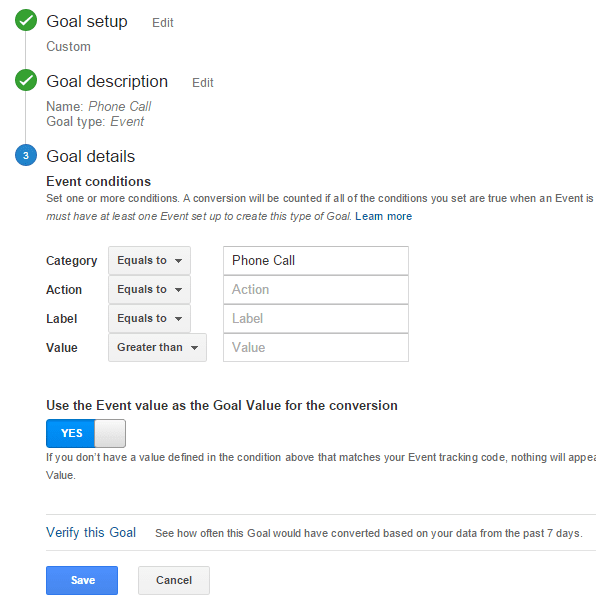The image size is (596, 603).
Task: Click the Category field containing Phone Call
Action: (316, 261)
